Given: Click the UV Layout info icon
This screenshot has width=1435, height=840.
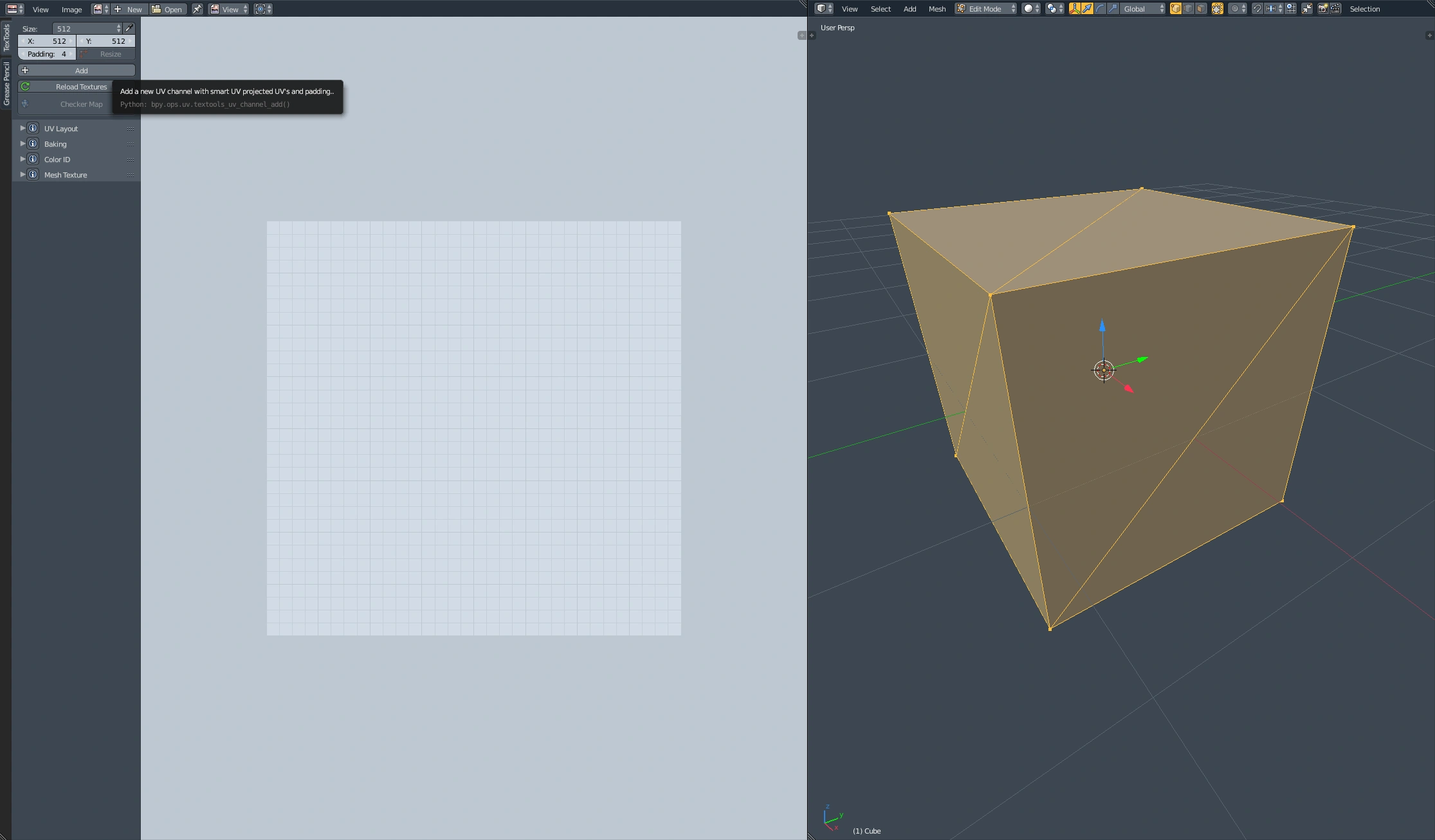Looking at the screenshot, I should coord(33,129).
